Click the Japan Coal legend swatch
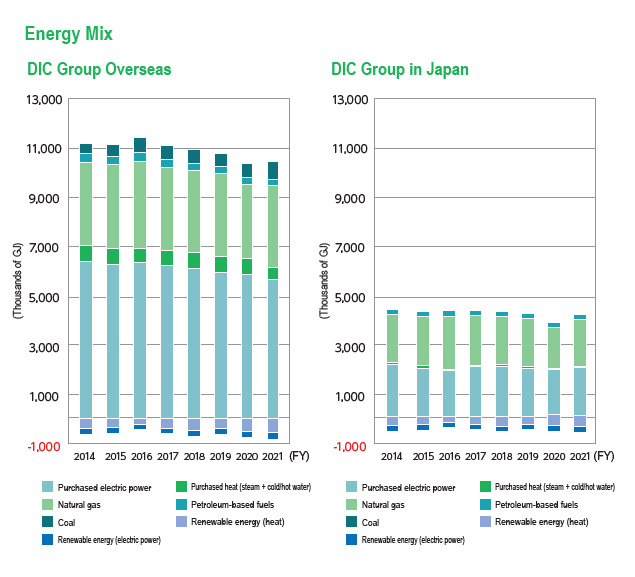The height and width of the screenshot is (577, 635). pos(352,522)
